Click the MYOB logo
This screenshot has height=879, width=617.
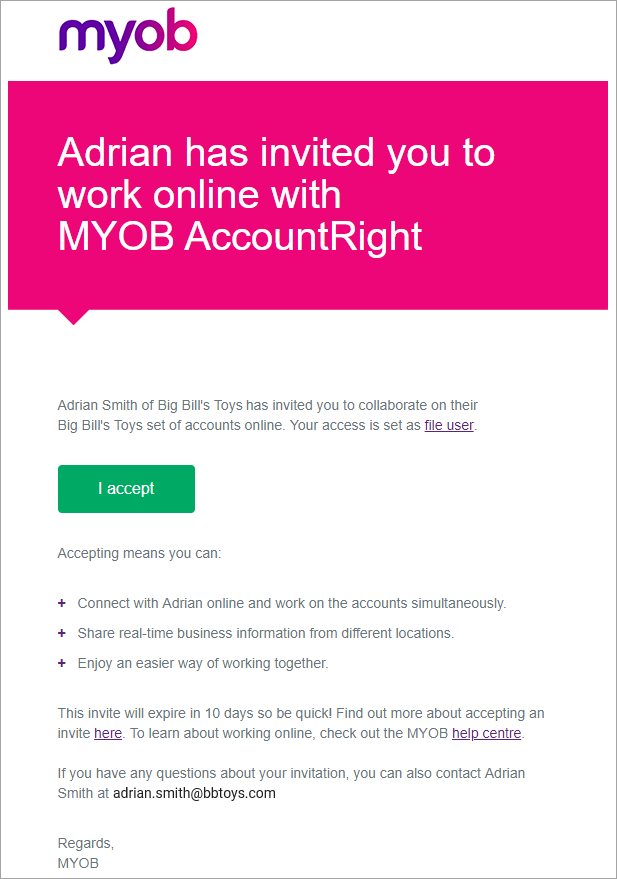(x=128, y=35)
